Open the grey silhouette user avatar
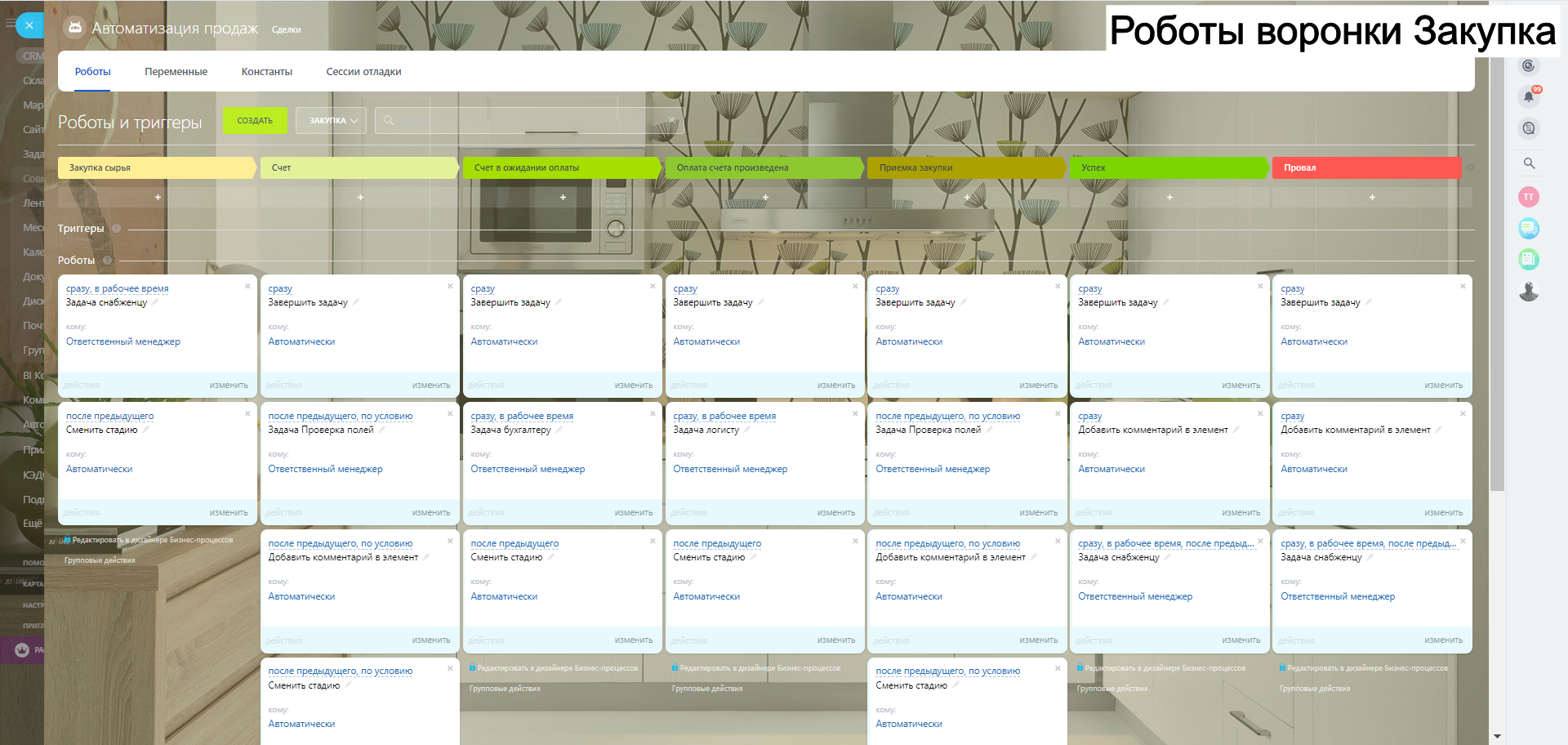Viewport: 1568px width, 745px height. pyautogui.click(x=1529, y=292)
